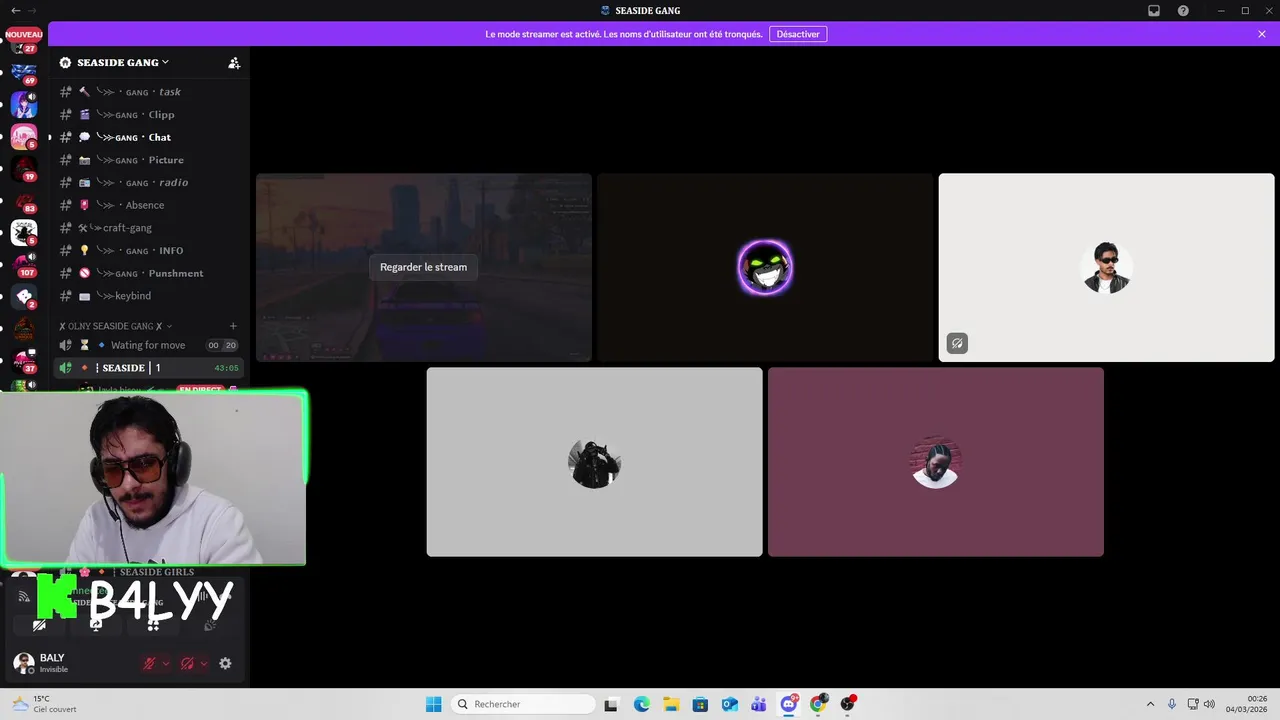Toggle the camera in the voice panel
The height and width of the screenshot is (720, 1280).
tap(39, 625)
